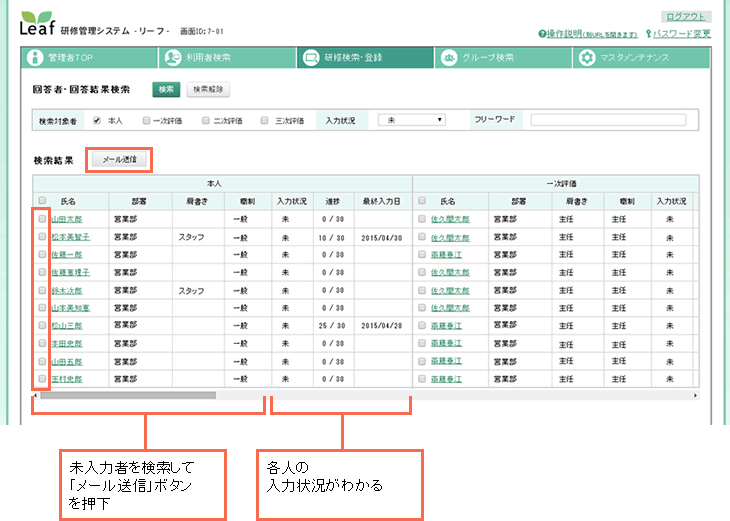Click the 回答者・回答結果検索 heading
This screenshot has height=521, width=730.
tap(81, 89)
